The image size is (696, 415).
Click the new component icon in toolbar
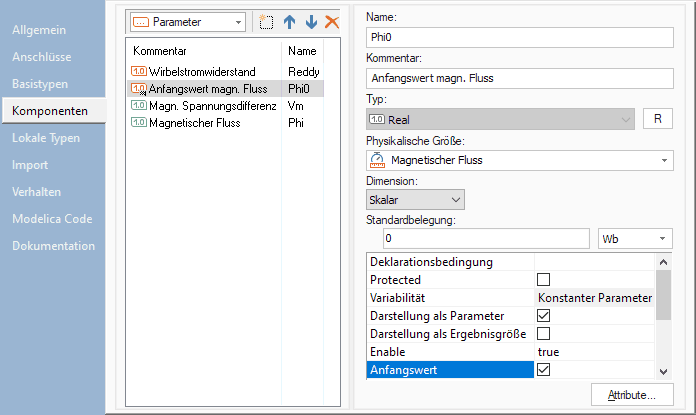tap(265, 22)
